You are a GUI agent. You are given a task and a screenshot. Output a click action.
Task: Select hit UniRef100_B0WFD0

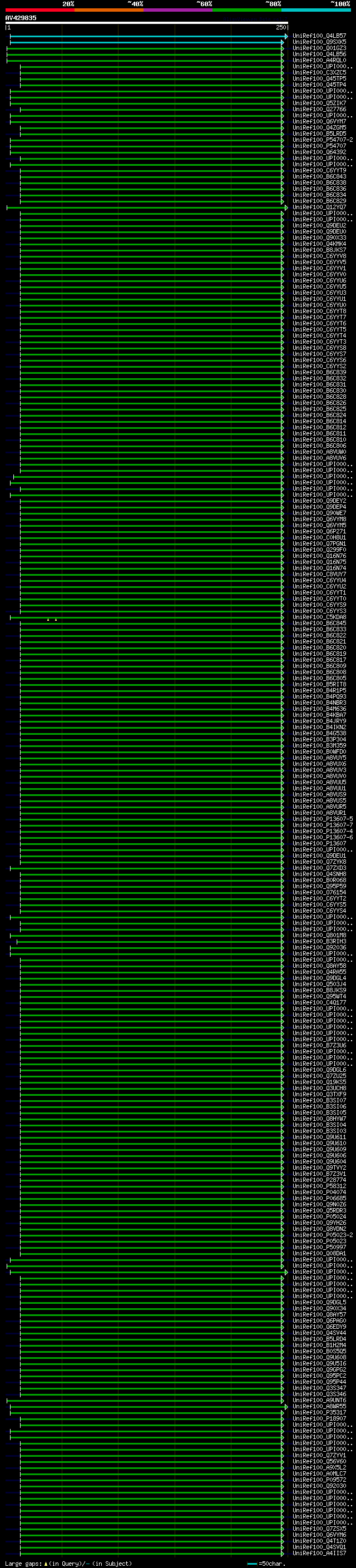point(319,752)
